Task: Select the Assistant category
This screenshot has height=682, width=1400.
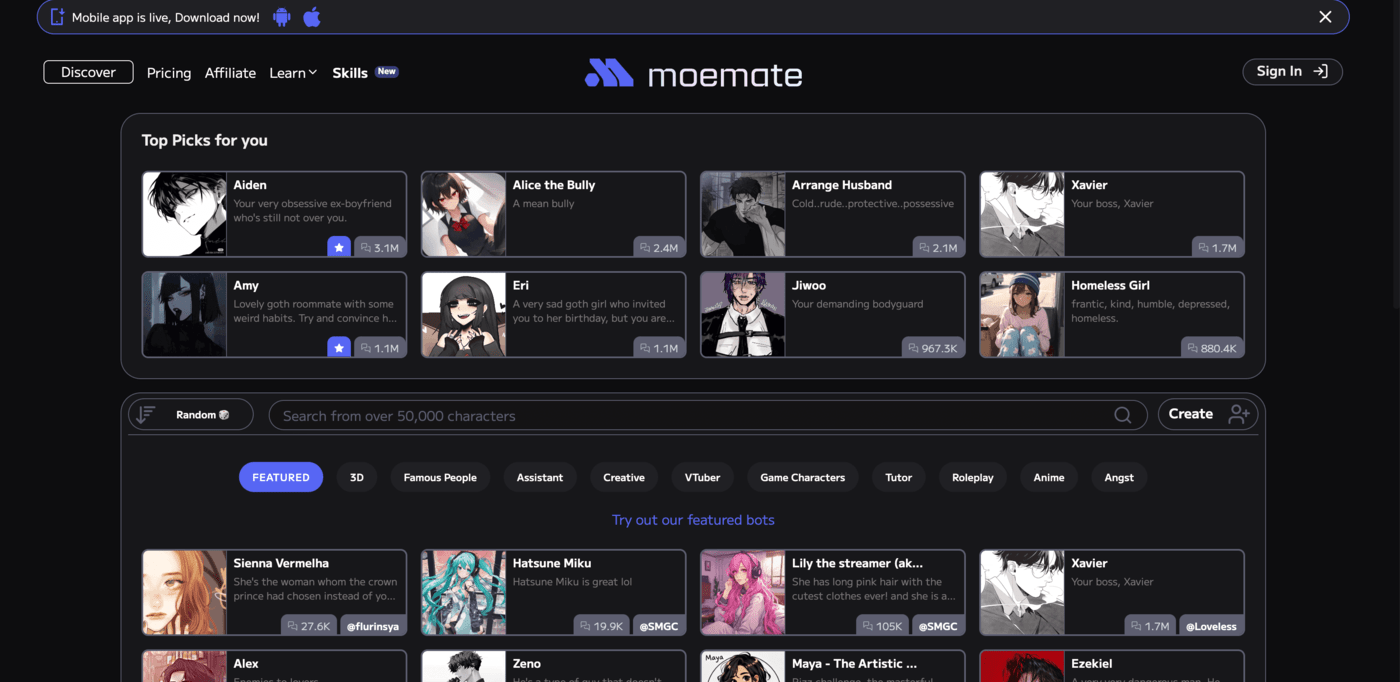Action: (x=540, y=477)
